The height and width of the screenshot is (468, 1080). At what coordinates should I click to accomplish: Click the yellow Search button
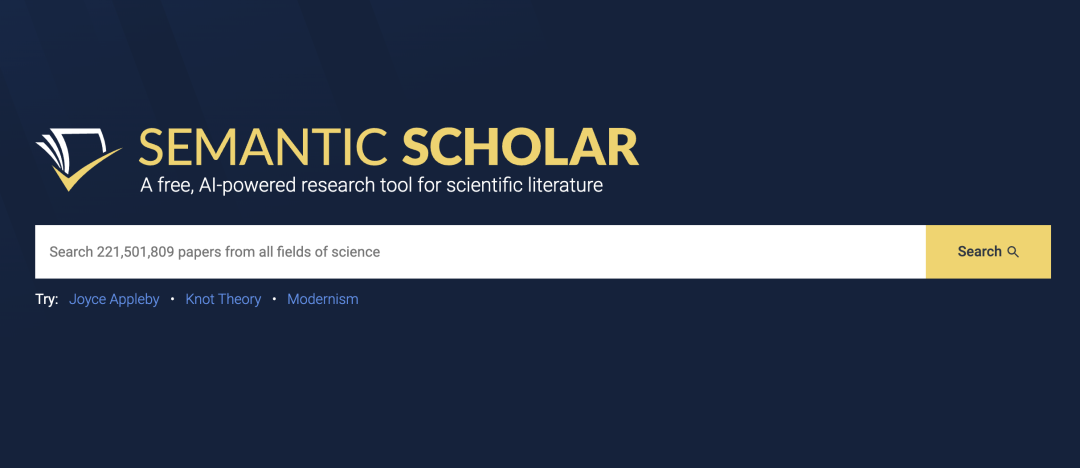point(988,252)
